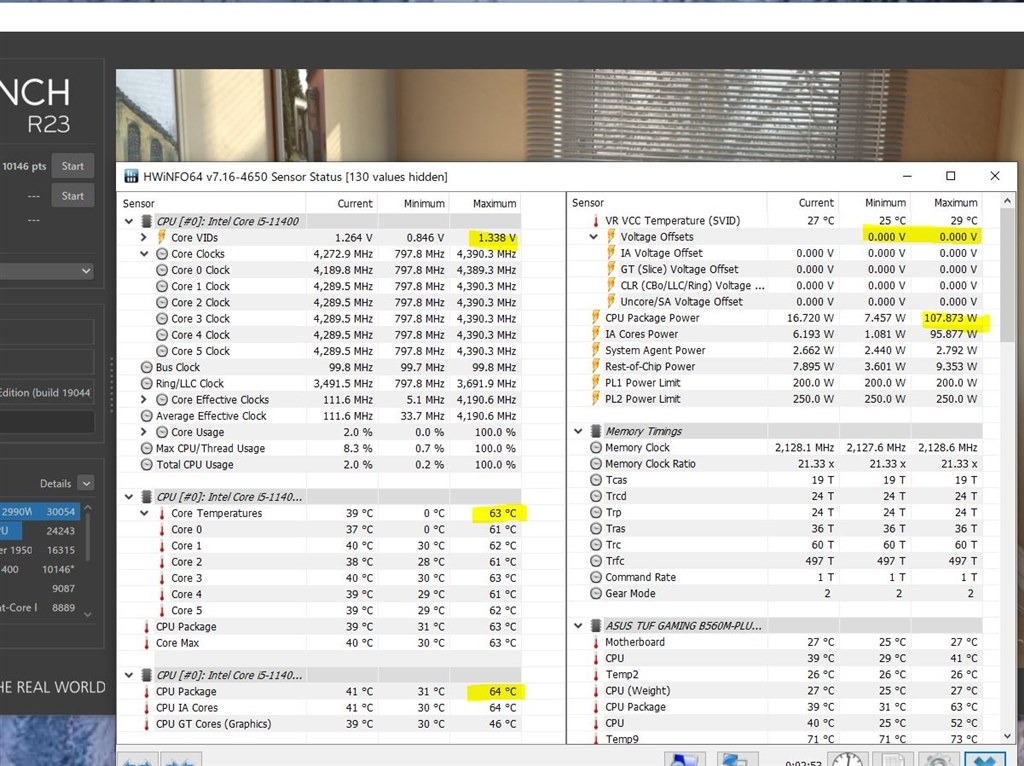Click lightning icon beside Voltage Offsets
Screen dimensions: 1024x766
tap(611, 236)
